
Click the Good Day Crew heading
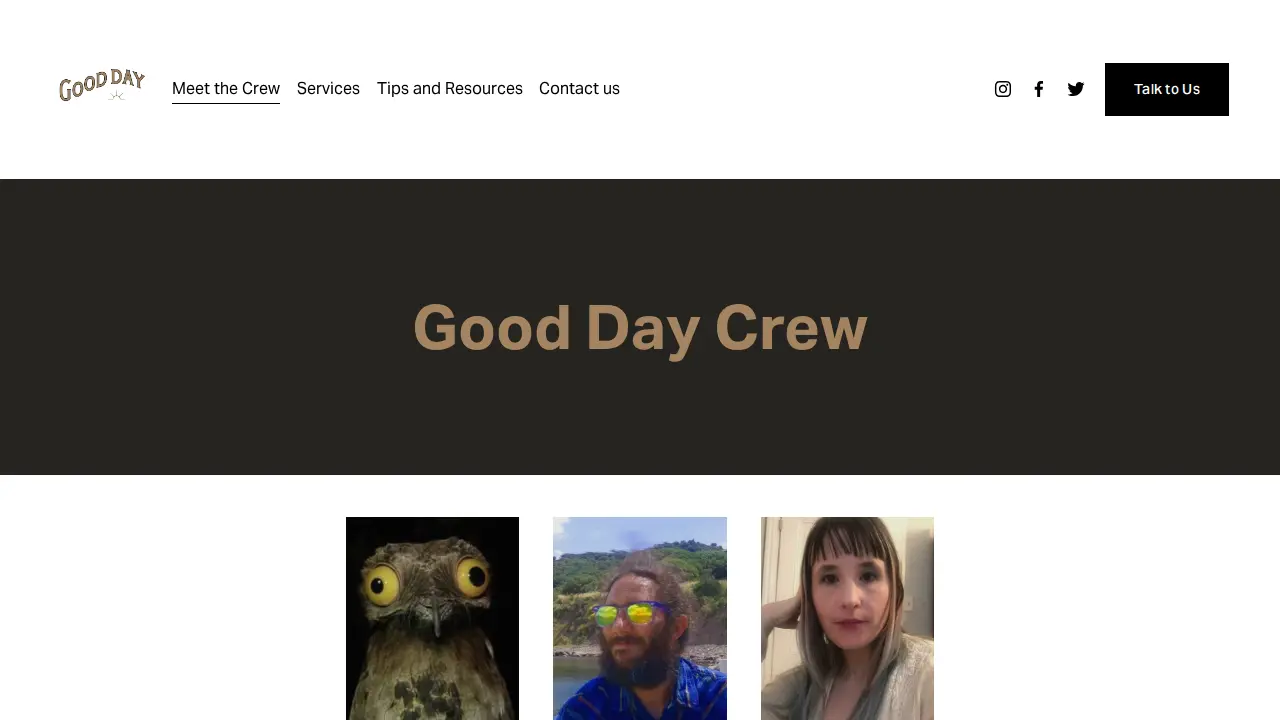click(640, 328)
